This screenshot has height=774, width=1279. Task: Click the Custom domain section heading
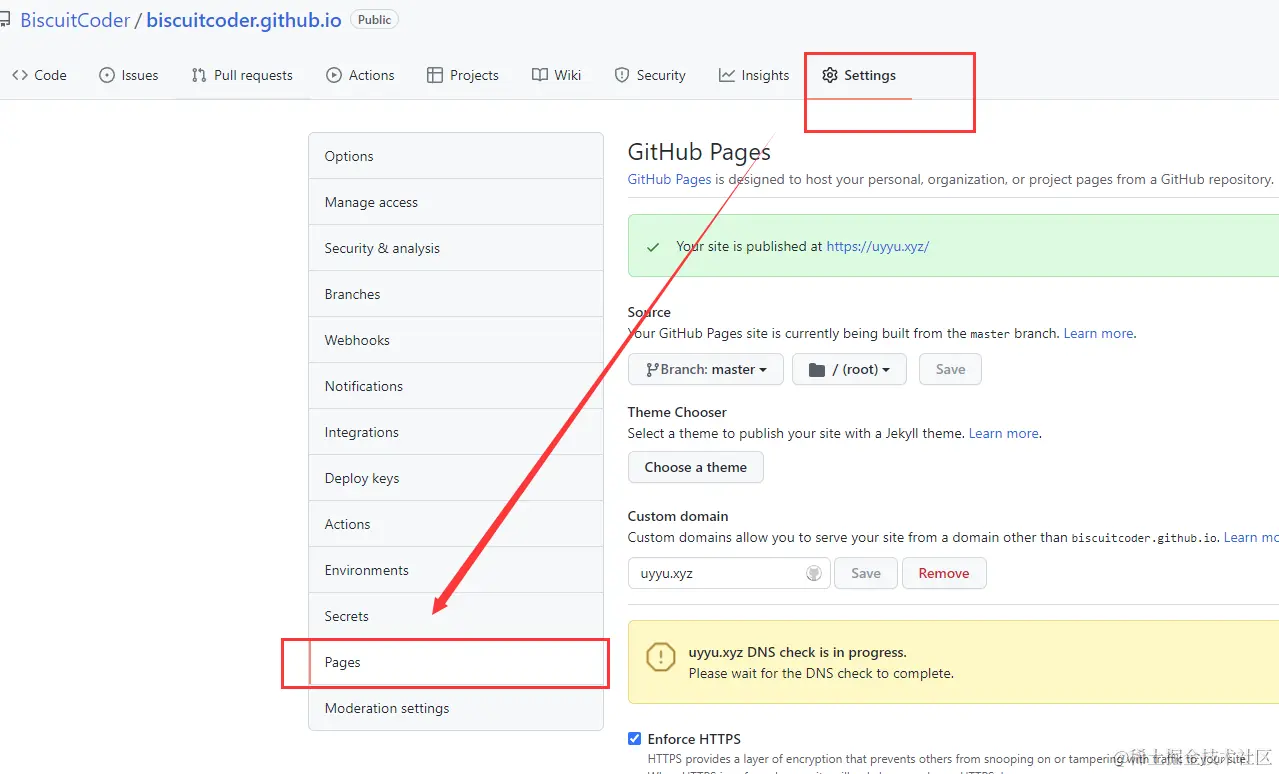(x=678, y=516)
